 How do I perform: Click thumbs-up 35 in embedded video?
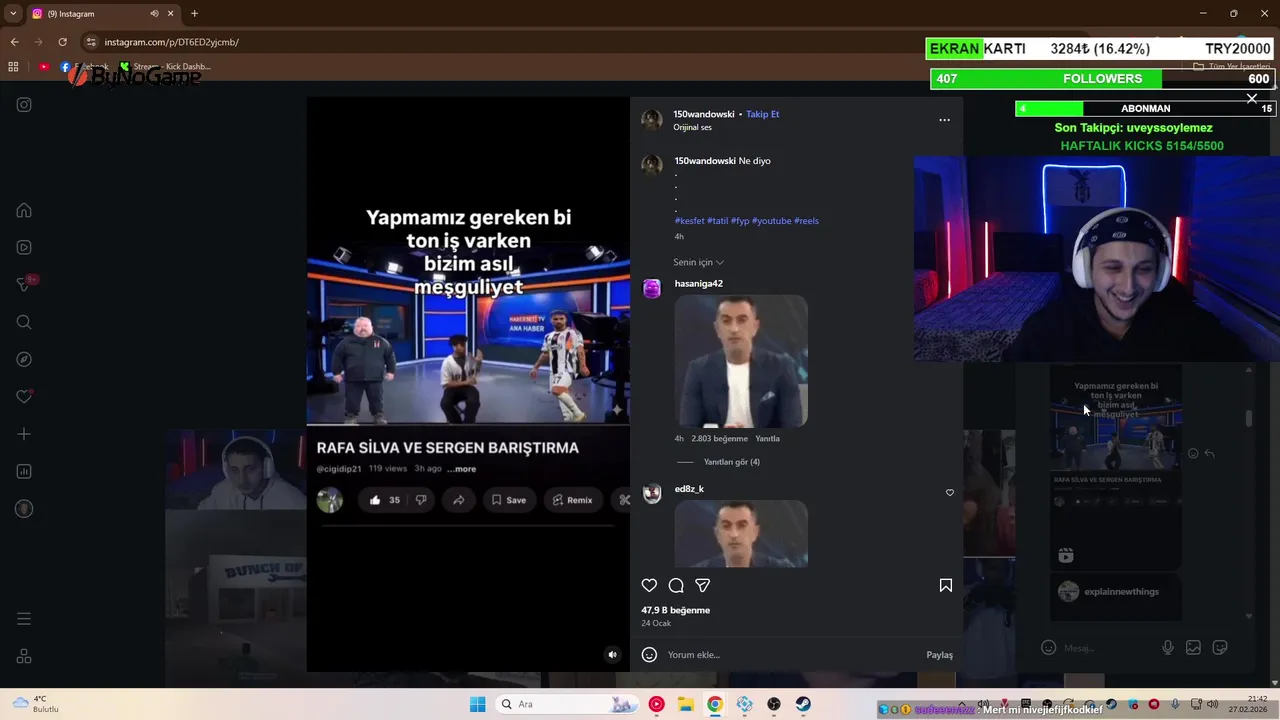point(385,500)
